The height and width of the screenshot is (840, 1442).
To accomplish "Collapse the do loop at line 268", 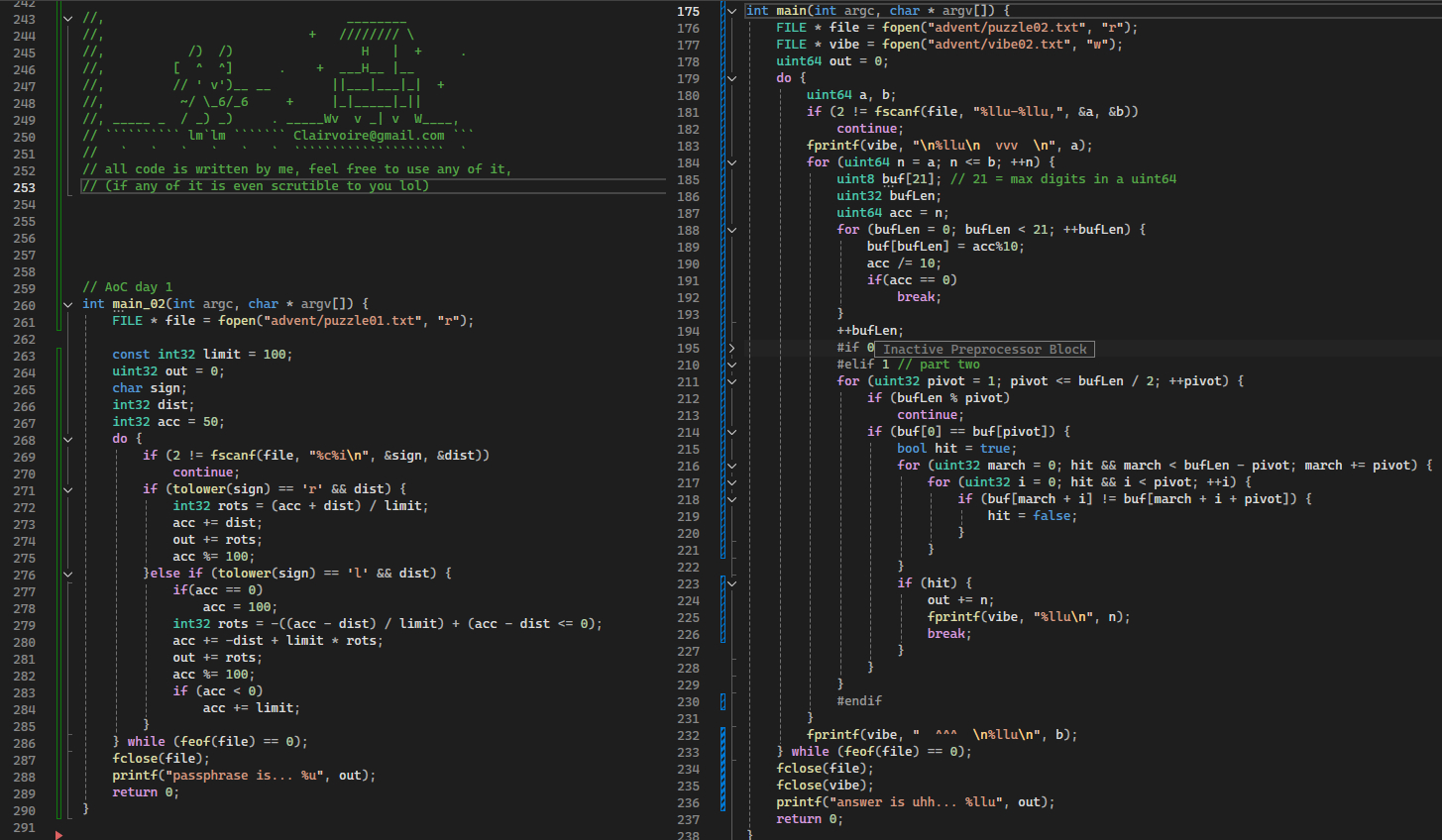I will coord(67,439).
